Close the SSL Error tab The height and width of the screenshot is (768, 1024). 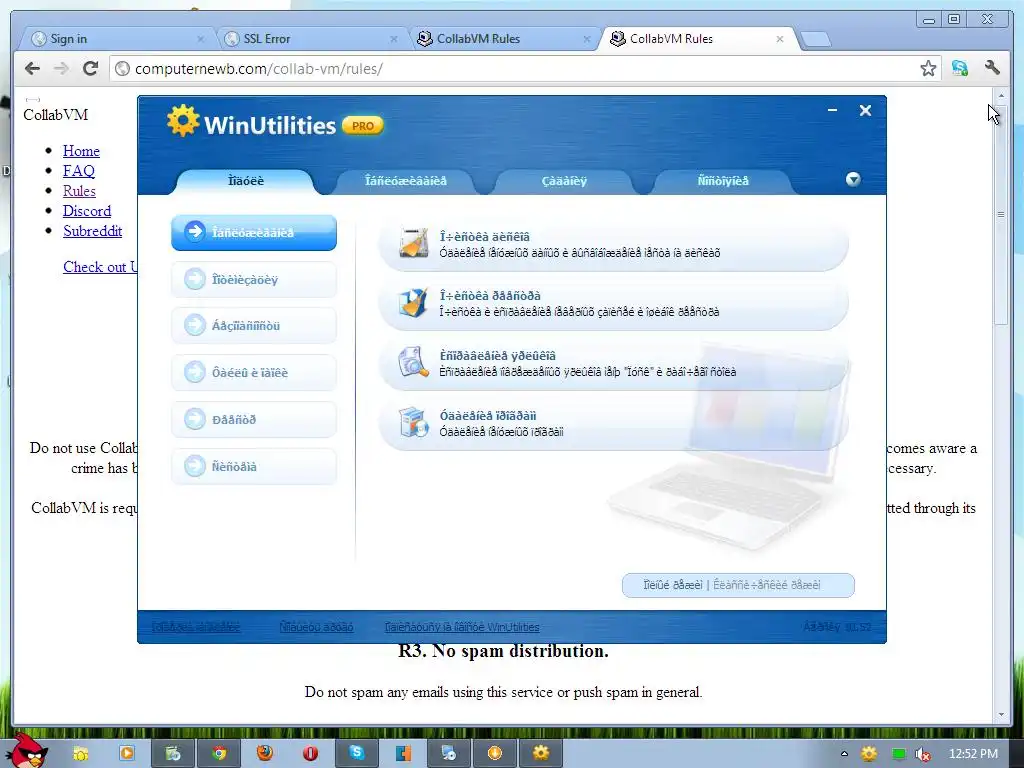[394, 39]
